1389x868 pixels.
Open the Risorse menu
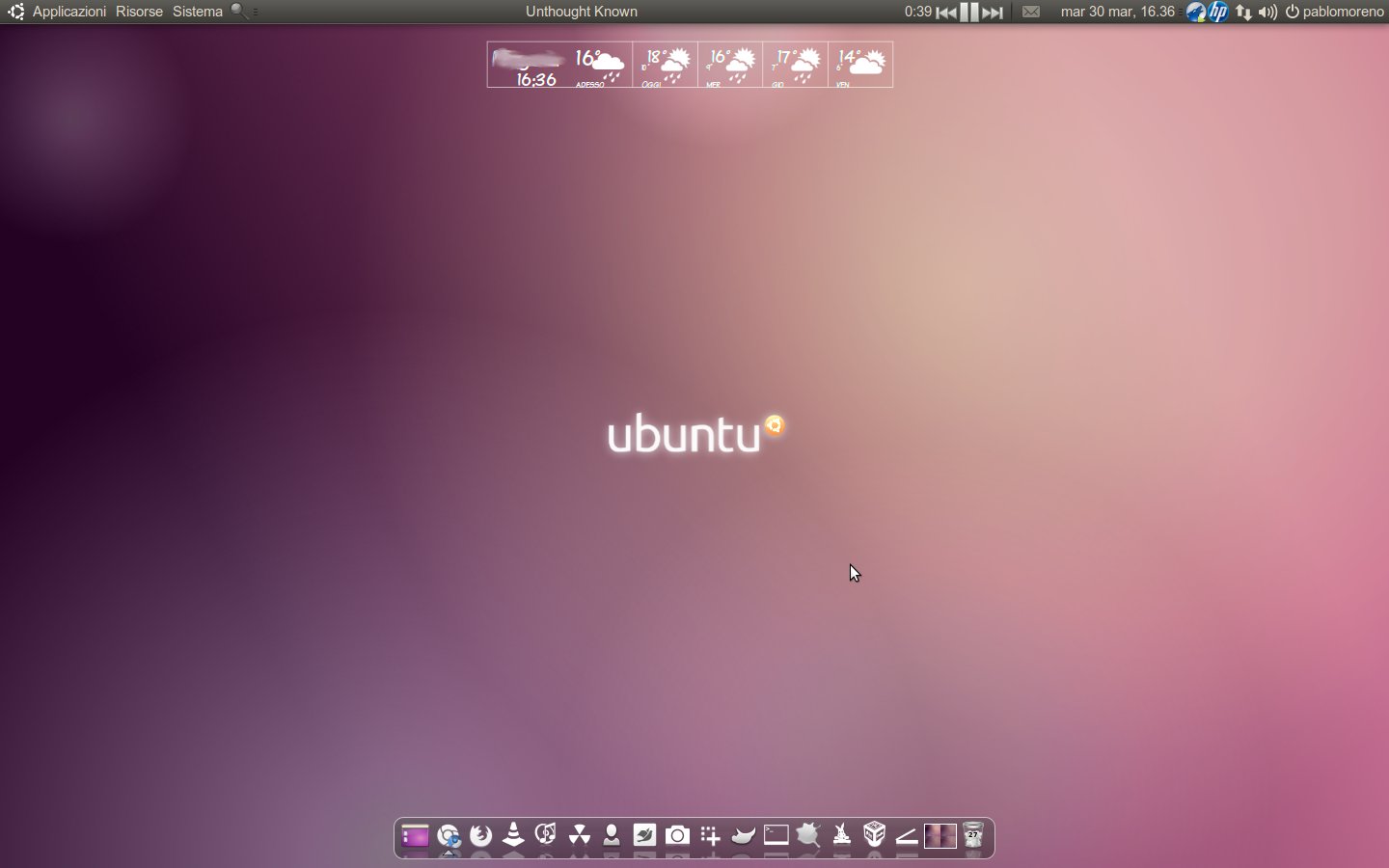[139, 12]
